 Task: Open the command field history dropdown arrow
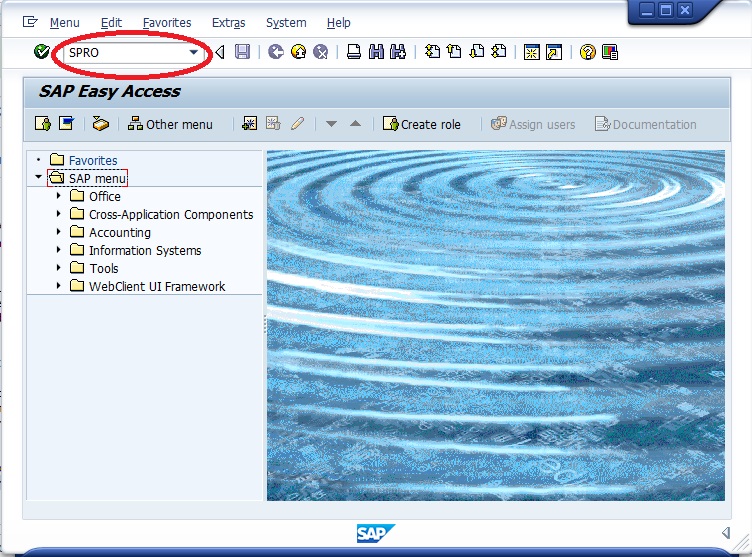point(194,52)
